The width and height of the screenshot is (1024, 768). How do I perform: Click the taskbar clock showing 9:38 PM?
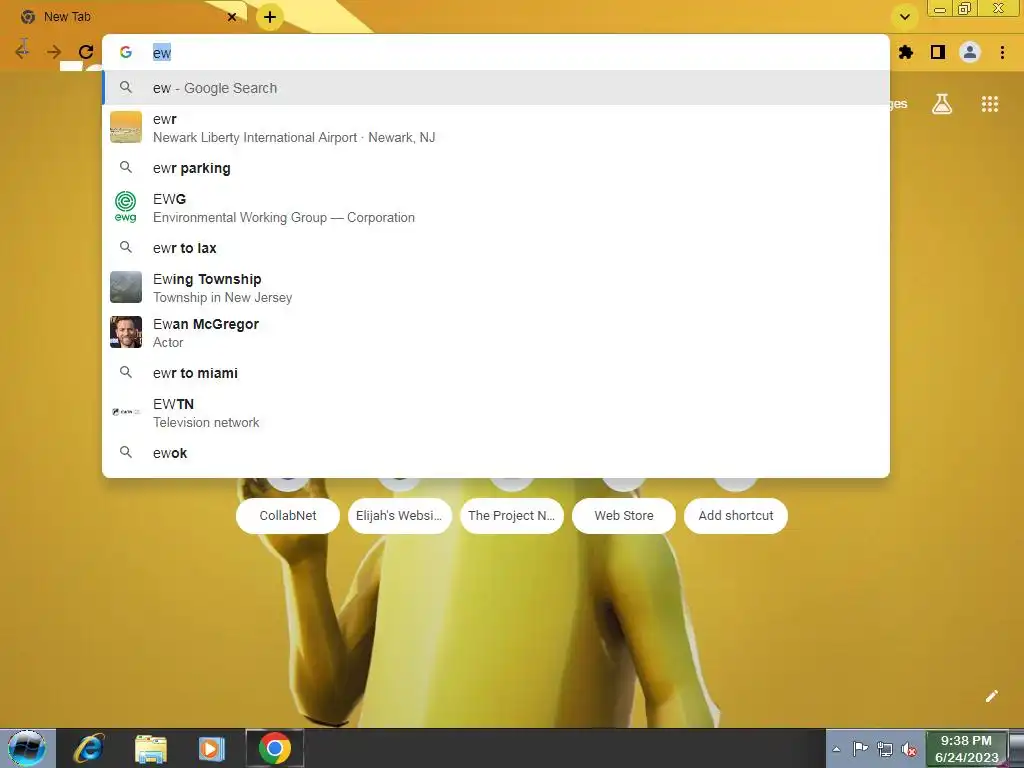pyautogui.click(x=966, y=749)
